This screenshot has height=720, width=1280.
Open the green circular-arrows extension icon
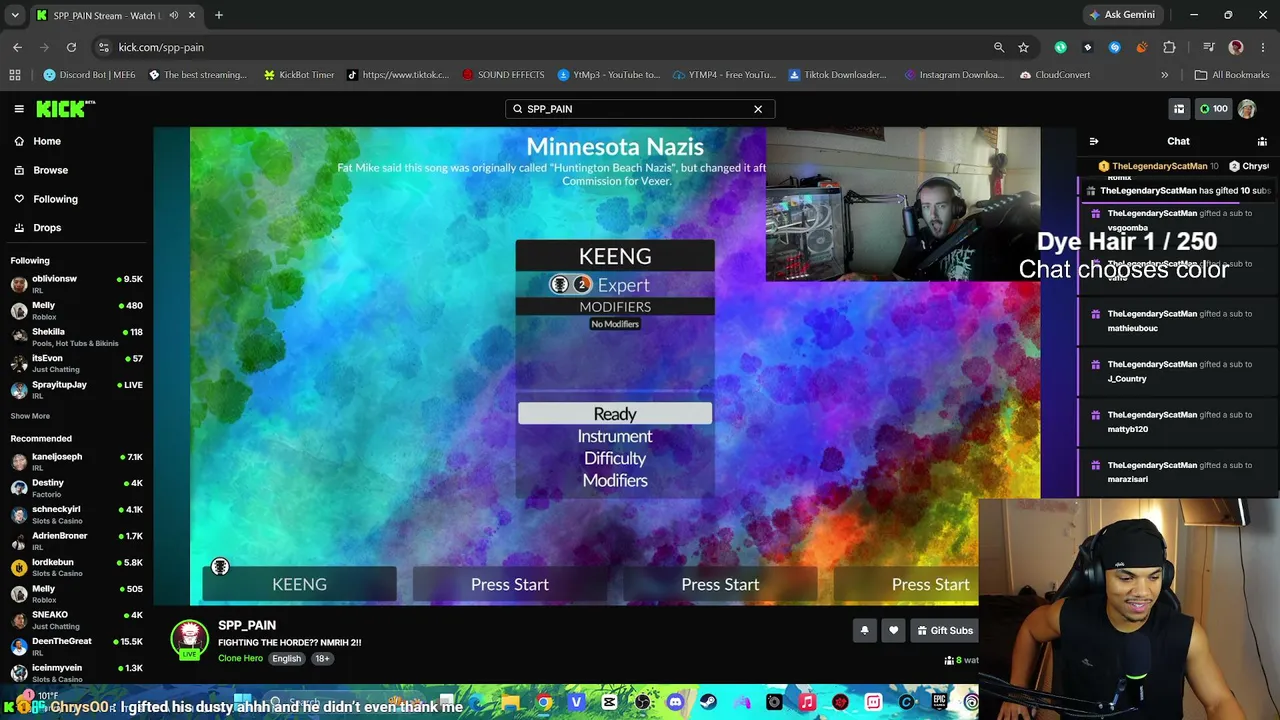pos(1061,47)
